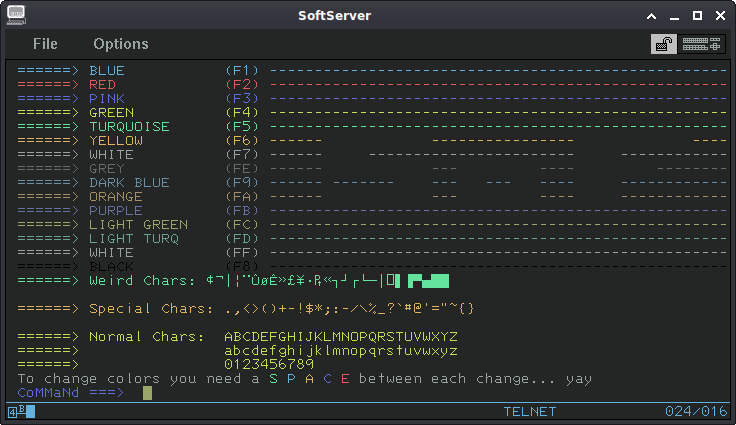Click the (FB) key label
This screenshot has width=736, height=425.
click(x=242, y=210)
